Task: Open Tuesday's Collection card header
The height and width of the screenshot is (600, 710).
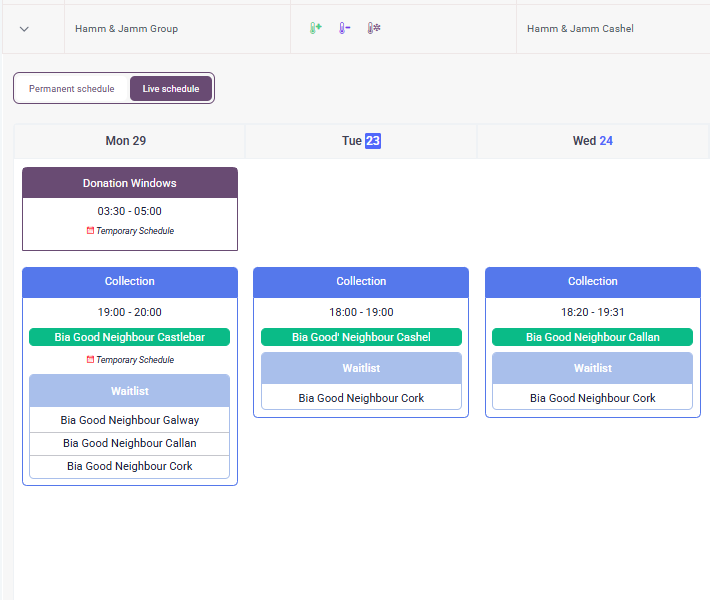Action: (x=361, y=281)
